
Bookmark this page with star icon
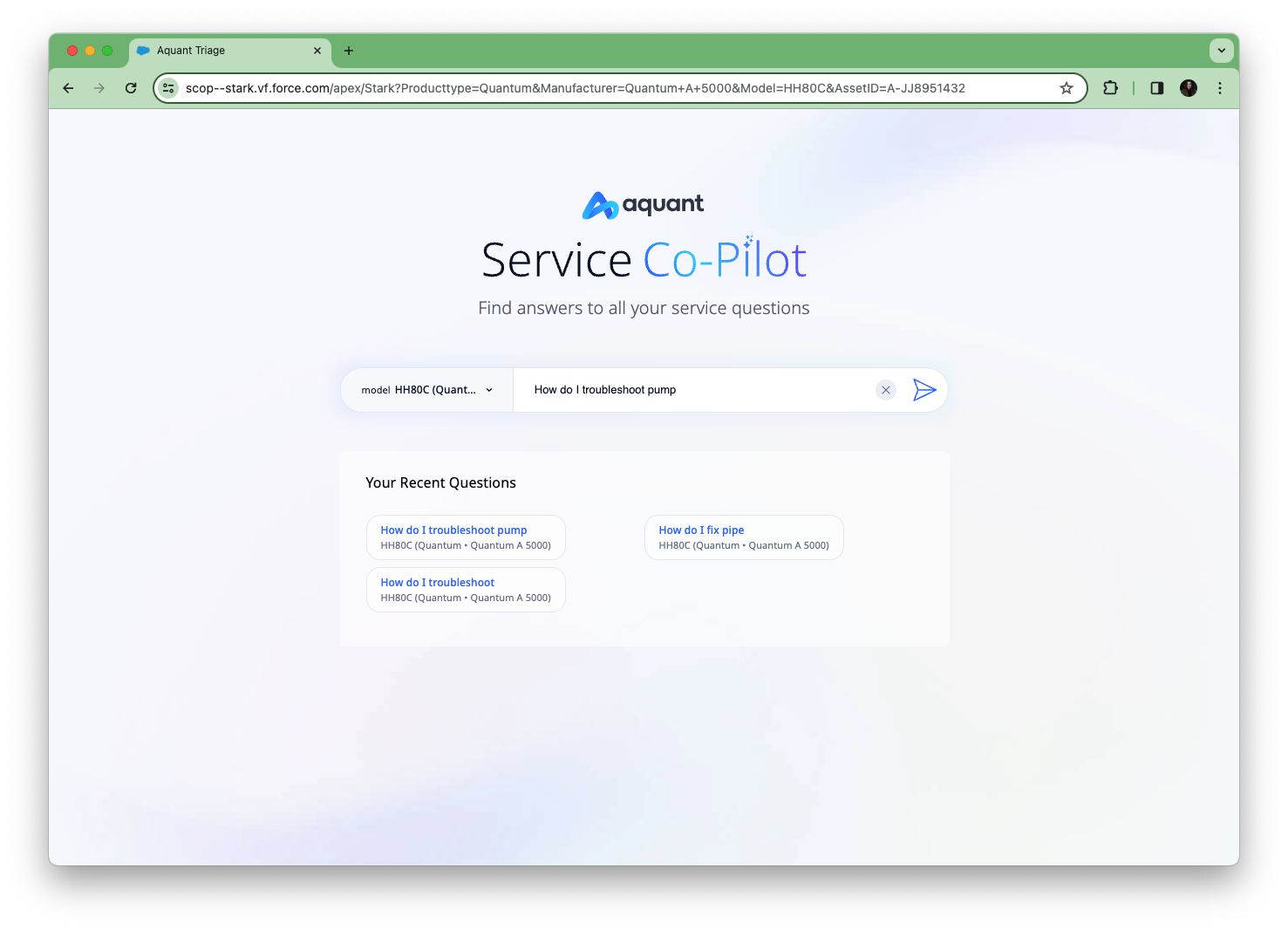point(1066,88)
